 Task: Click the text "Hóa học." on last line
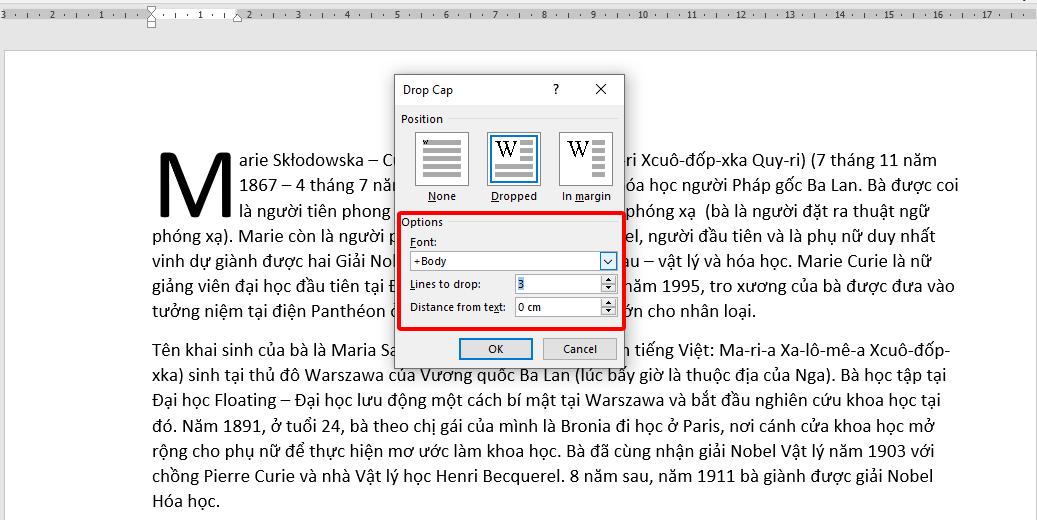(185, 501)
